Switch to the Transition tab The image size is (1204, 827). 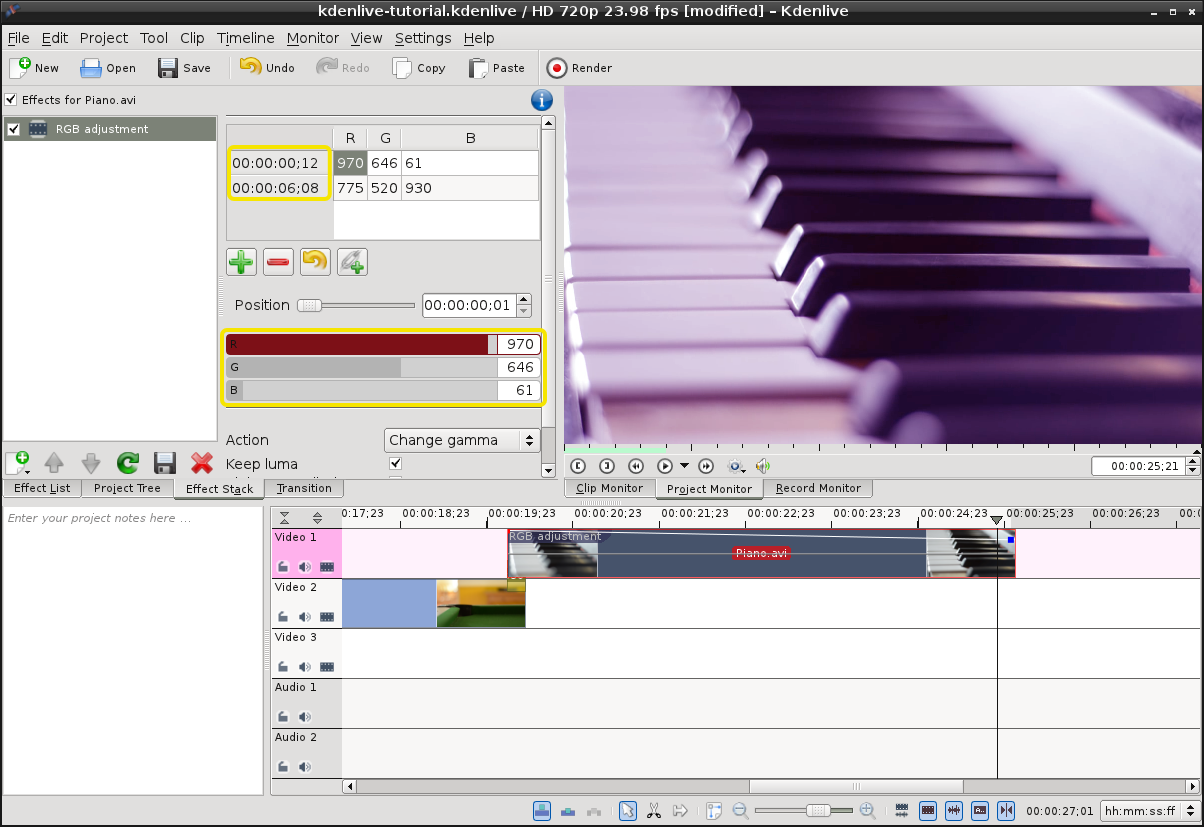304,488
